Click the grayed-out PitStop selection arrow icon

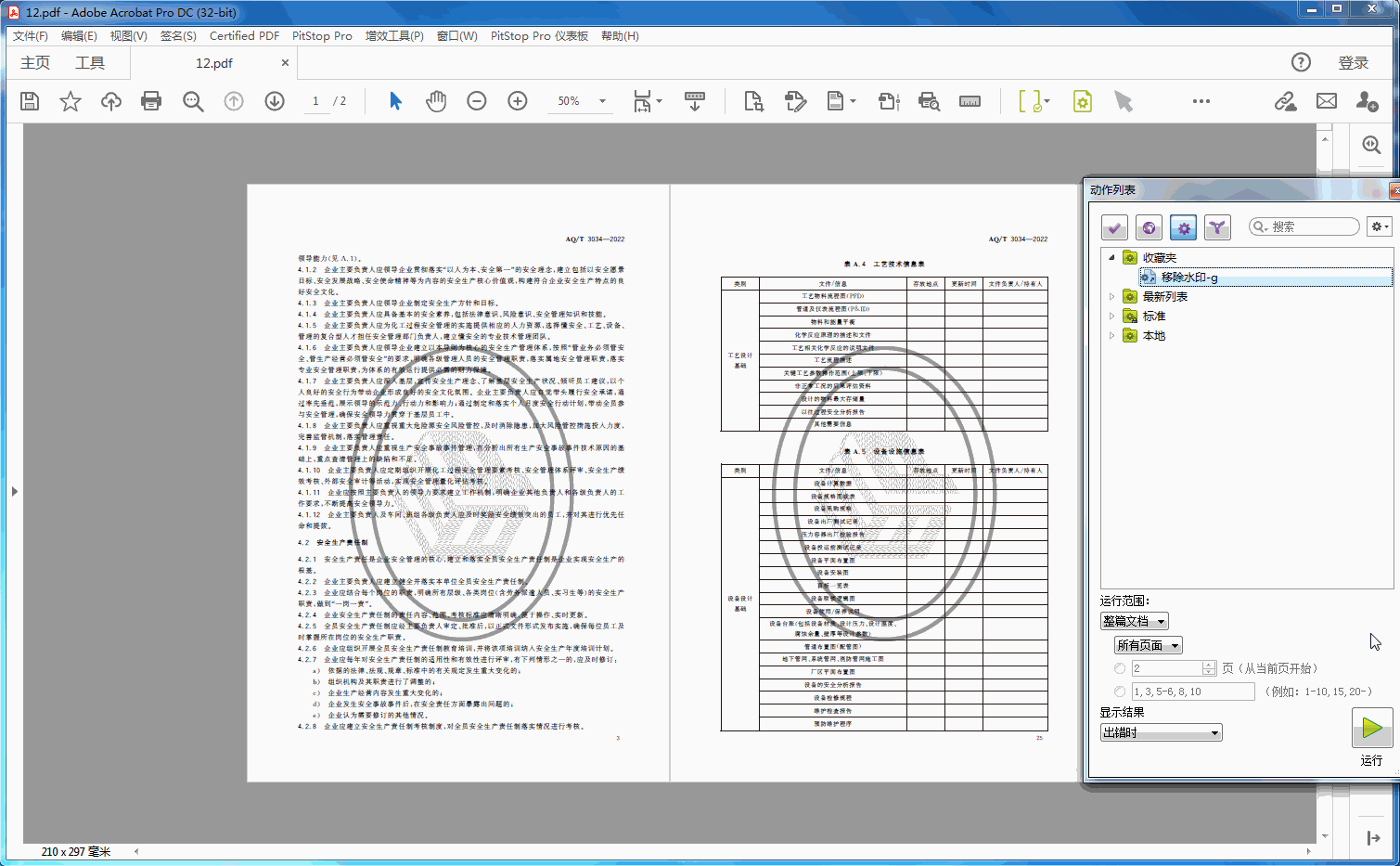(x=1124, y=101)
